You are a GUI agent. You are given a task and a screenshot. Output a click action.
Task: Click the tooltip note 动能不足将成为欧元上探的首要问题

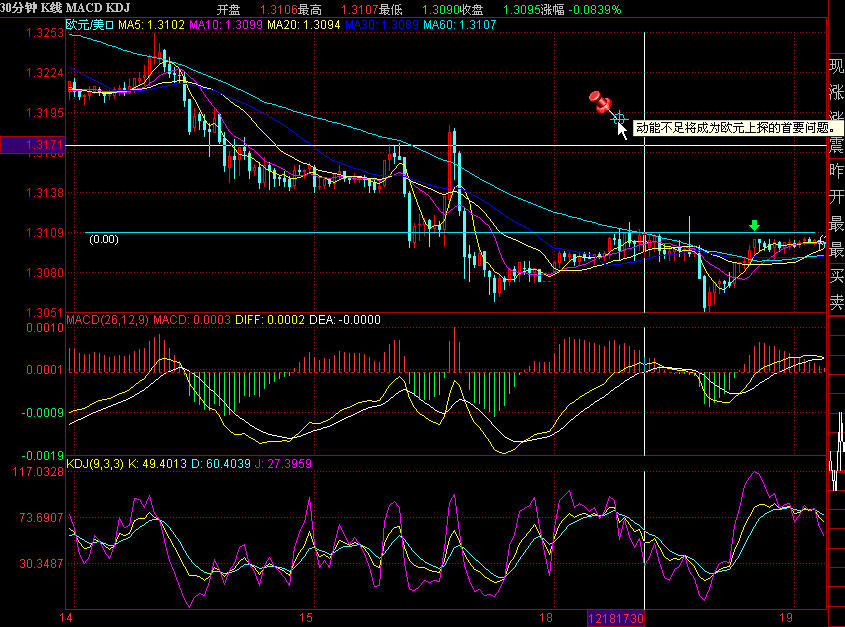click(737, 128)
